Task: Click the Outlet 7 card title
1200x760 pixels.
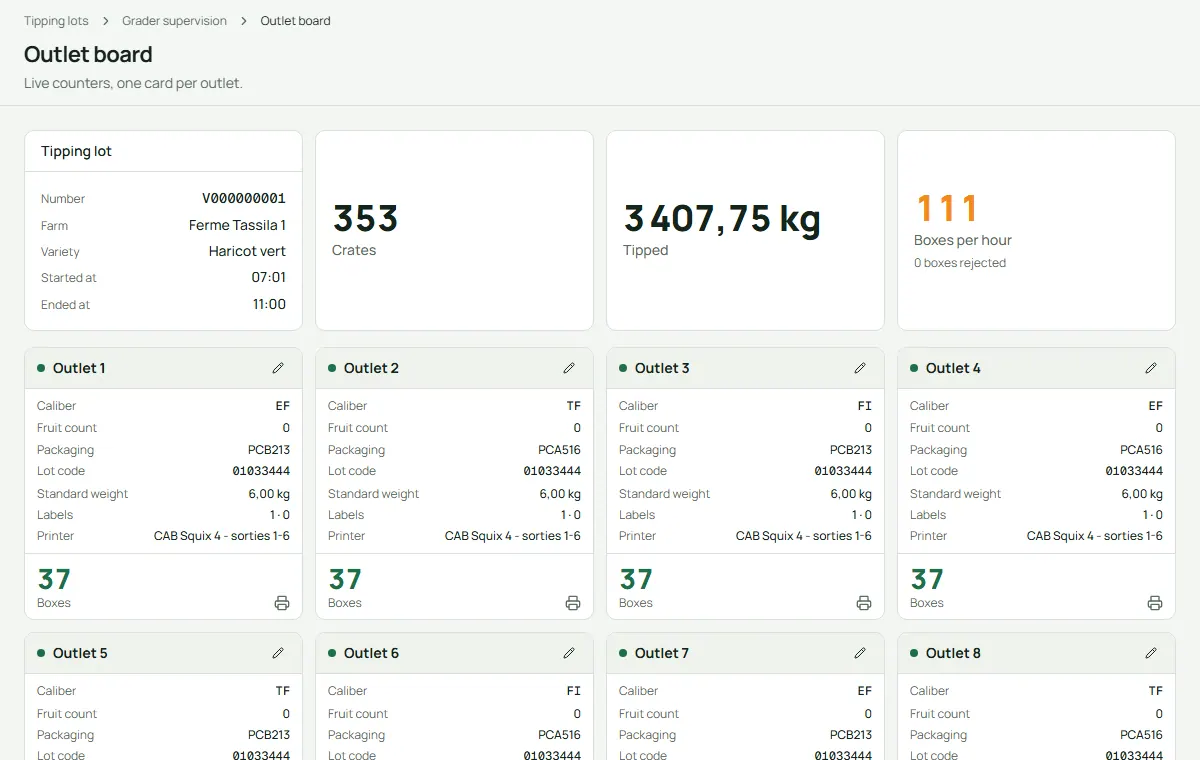Action: 662,653
